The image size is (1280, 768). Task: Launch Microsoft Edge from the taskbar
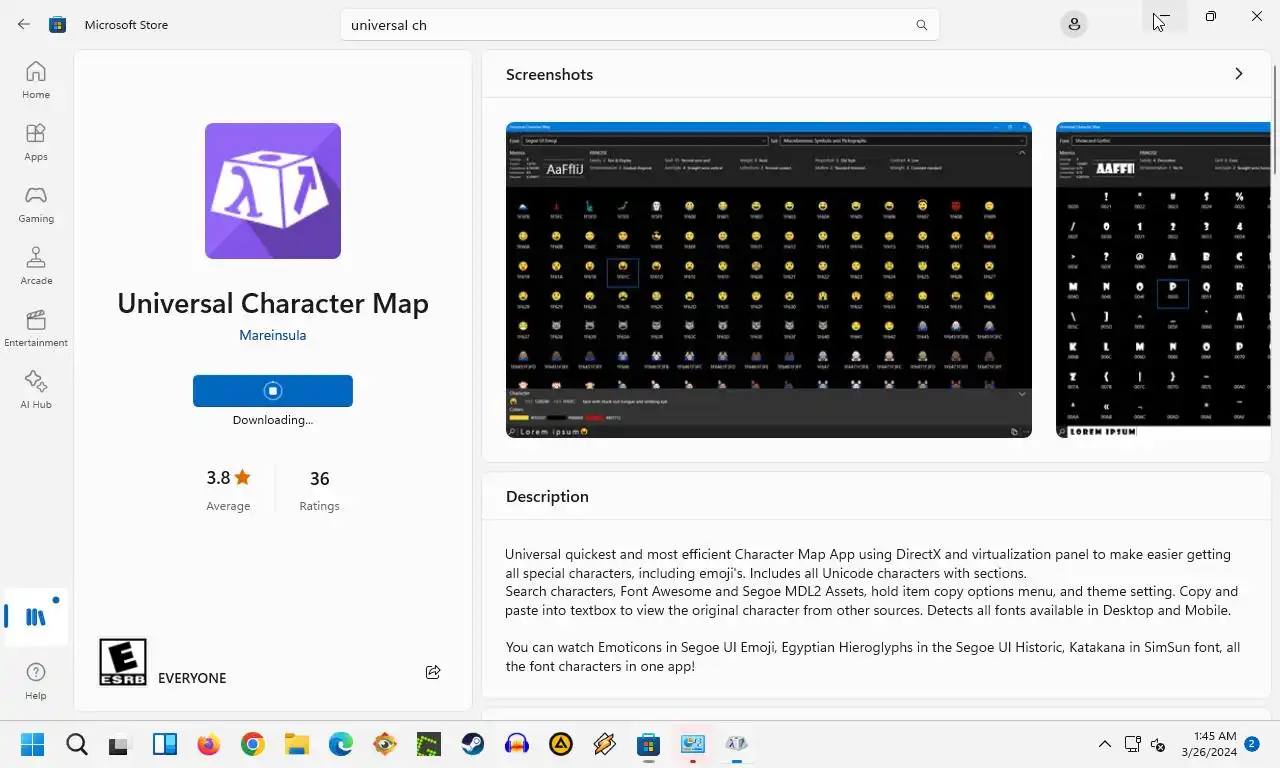point(340,744)
